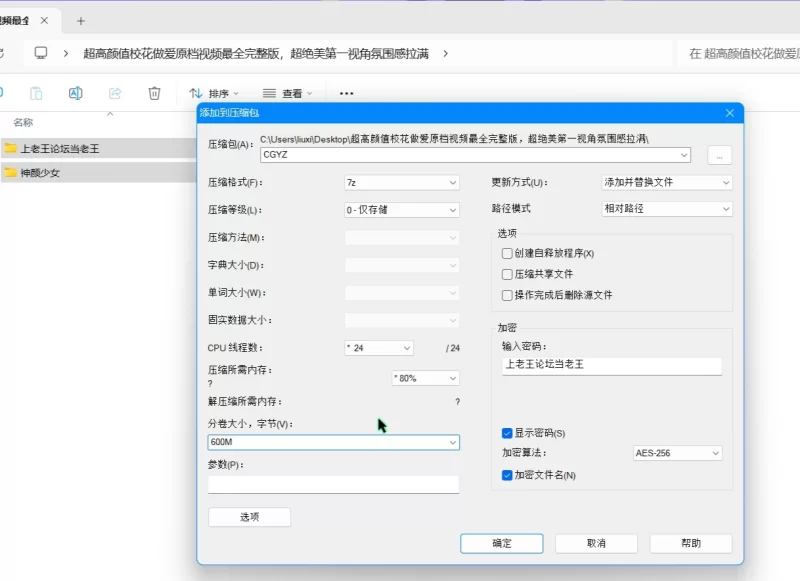Click the disabled 固实数据大小 dropdown

pyautogui.click(x=402, y=320)
